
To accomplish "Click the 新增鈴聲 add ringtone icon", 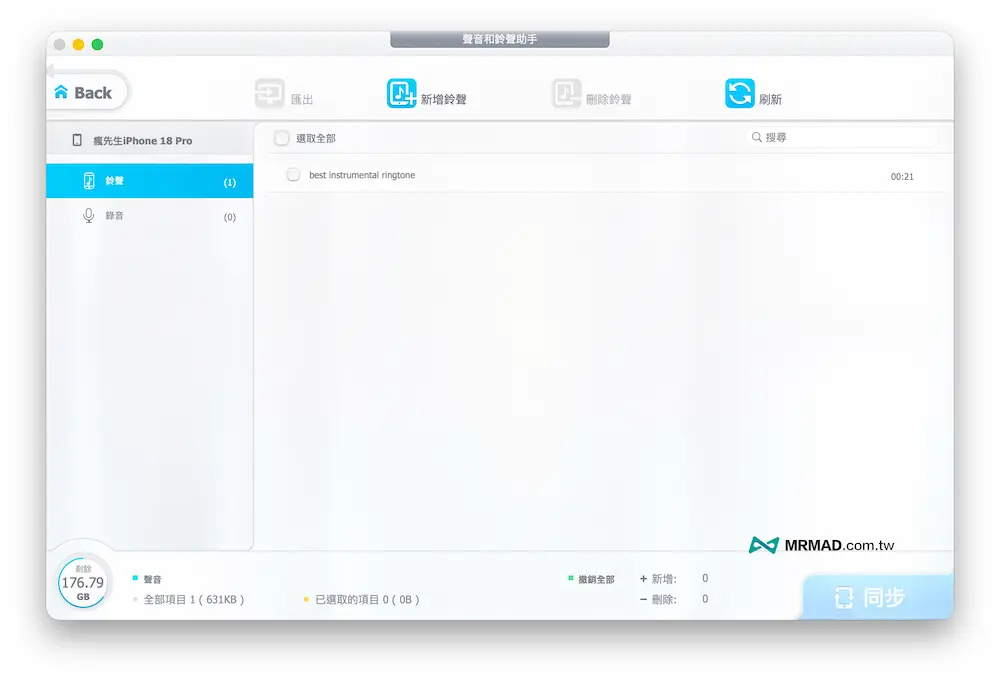I will pyautogui.click(x=402, y=94).
